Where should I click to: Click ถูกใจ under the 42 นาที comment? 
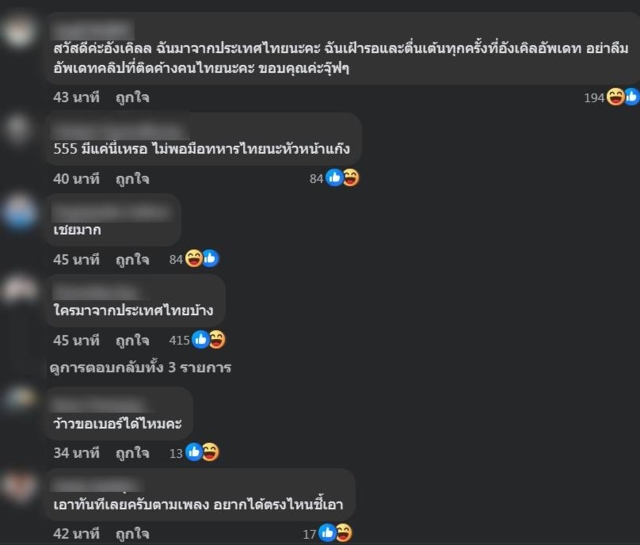pos(132,534)
